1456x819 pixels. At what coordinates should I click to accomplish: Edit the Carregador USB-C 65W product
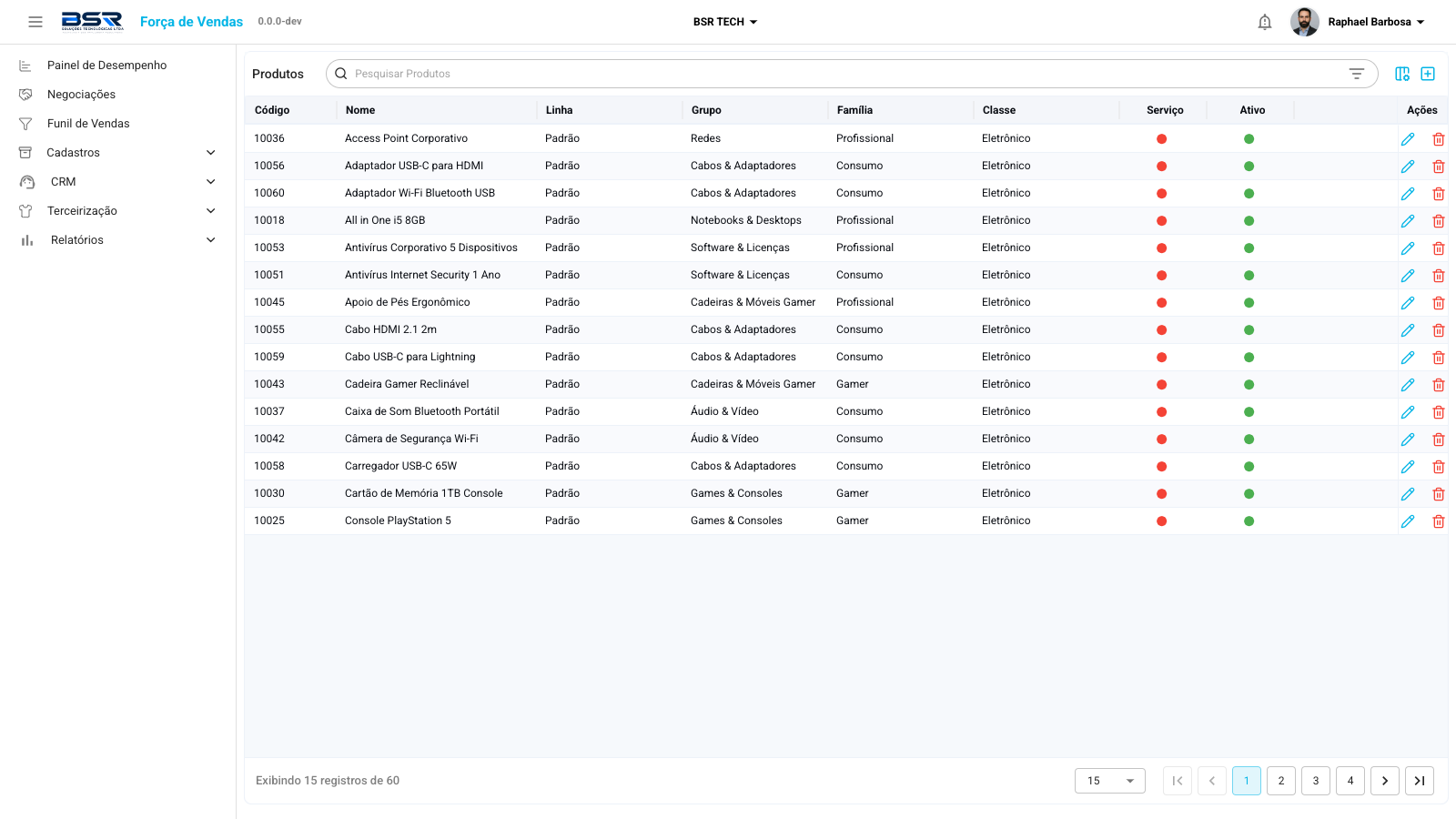pos(1408,467)
